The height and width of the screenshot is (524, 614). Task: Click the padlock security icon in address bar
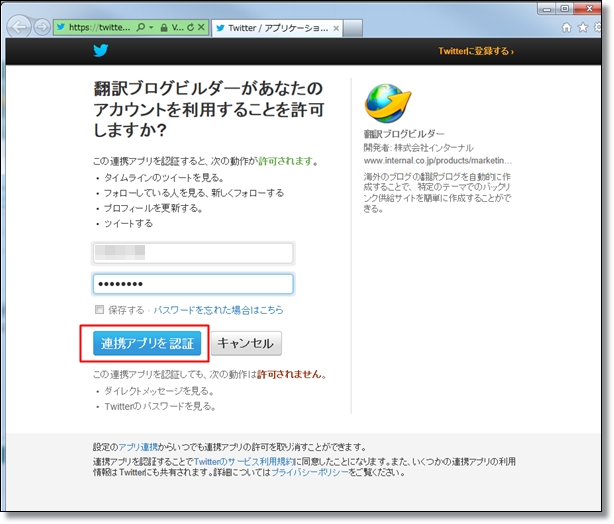(x=164, y=28)
